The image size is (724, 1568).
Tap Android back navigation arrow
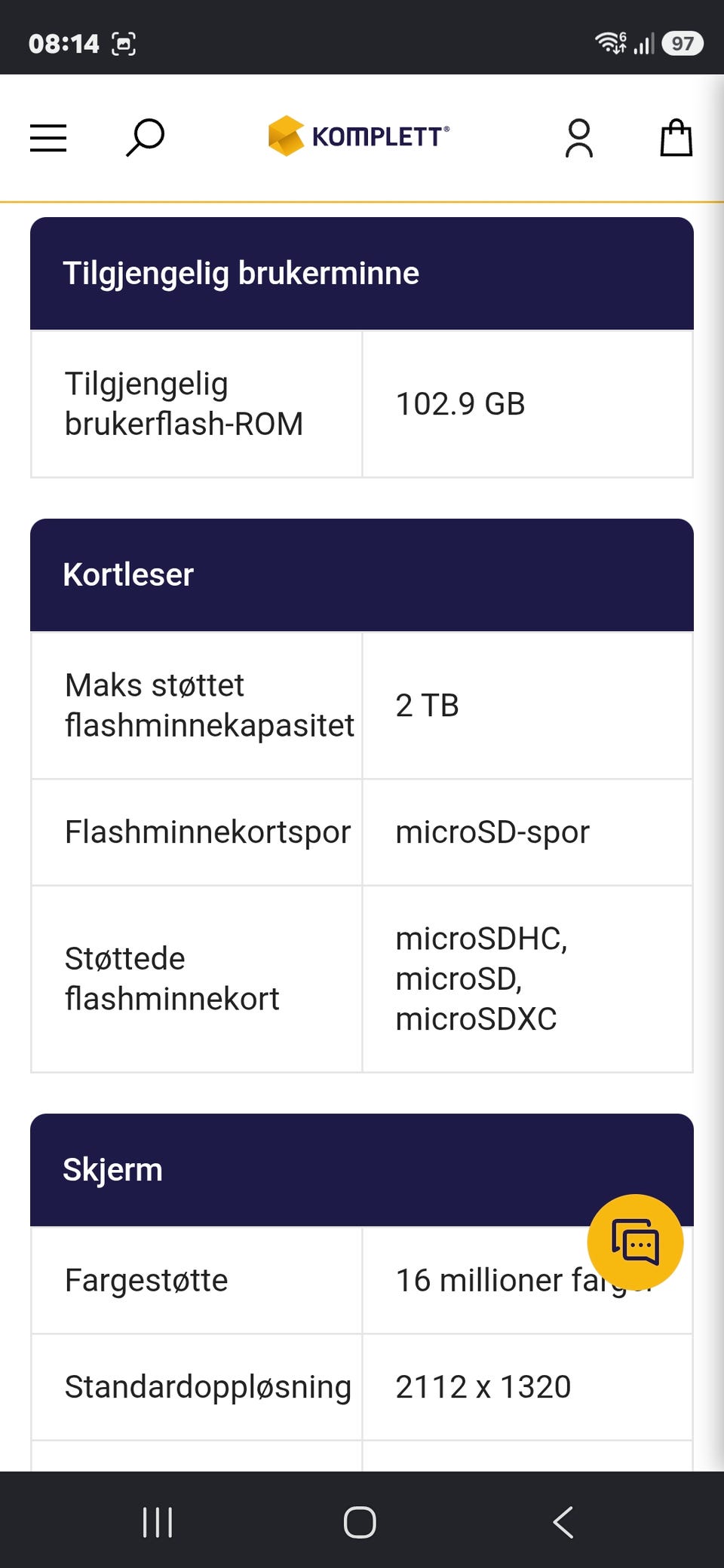pyautogui.click(x=563, y=1522)
